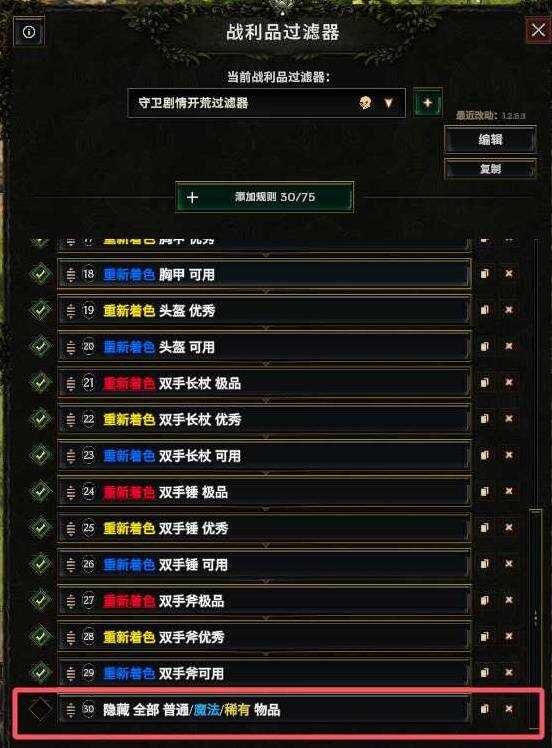This screenshot has height=748, width=552.
Task: Open rule 26 双手锤 可用
Action: point(264,564)
